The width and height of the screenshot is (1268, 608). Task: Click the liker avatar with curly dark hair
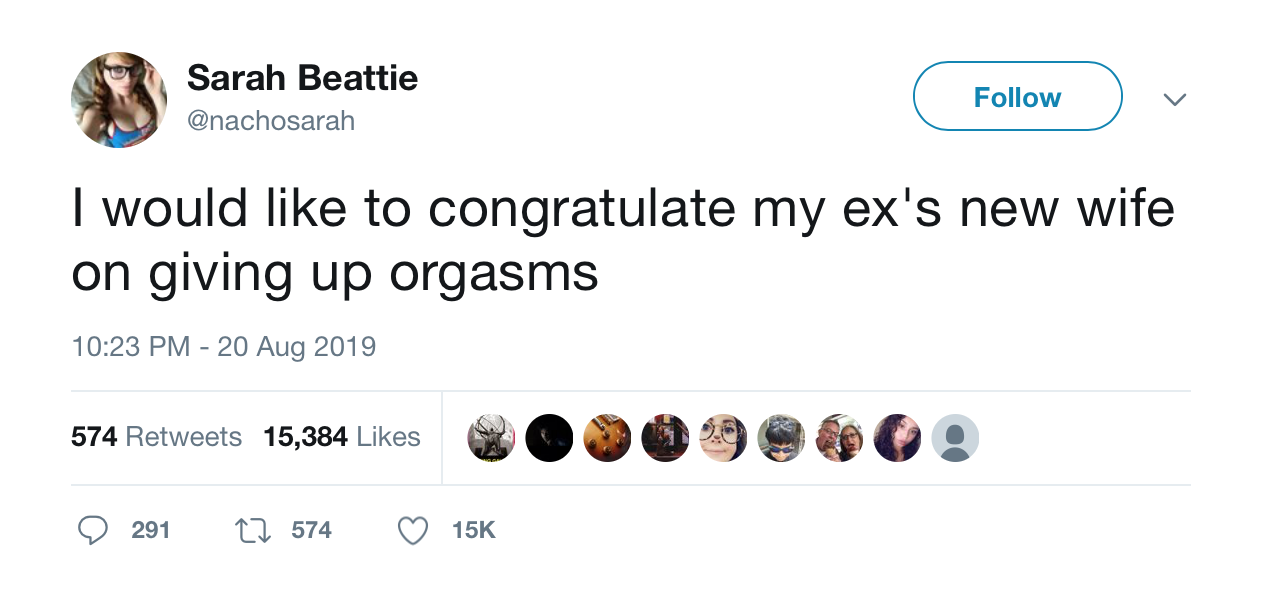[x=897, y=438]
